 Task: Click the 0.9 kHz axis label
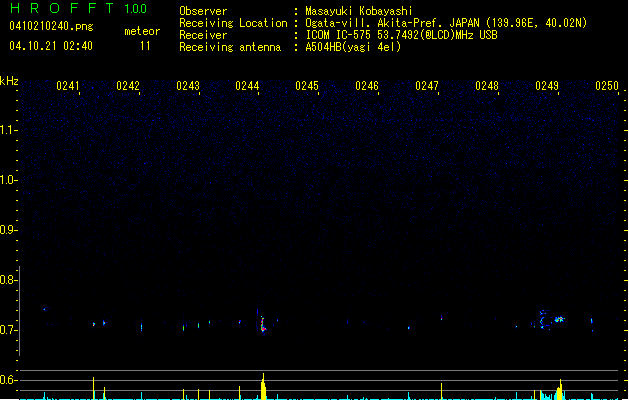coord(8,229)
